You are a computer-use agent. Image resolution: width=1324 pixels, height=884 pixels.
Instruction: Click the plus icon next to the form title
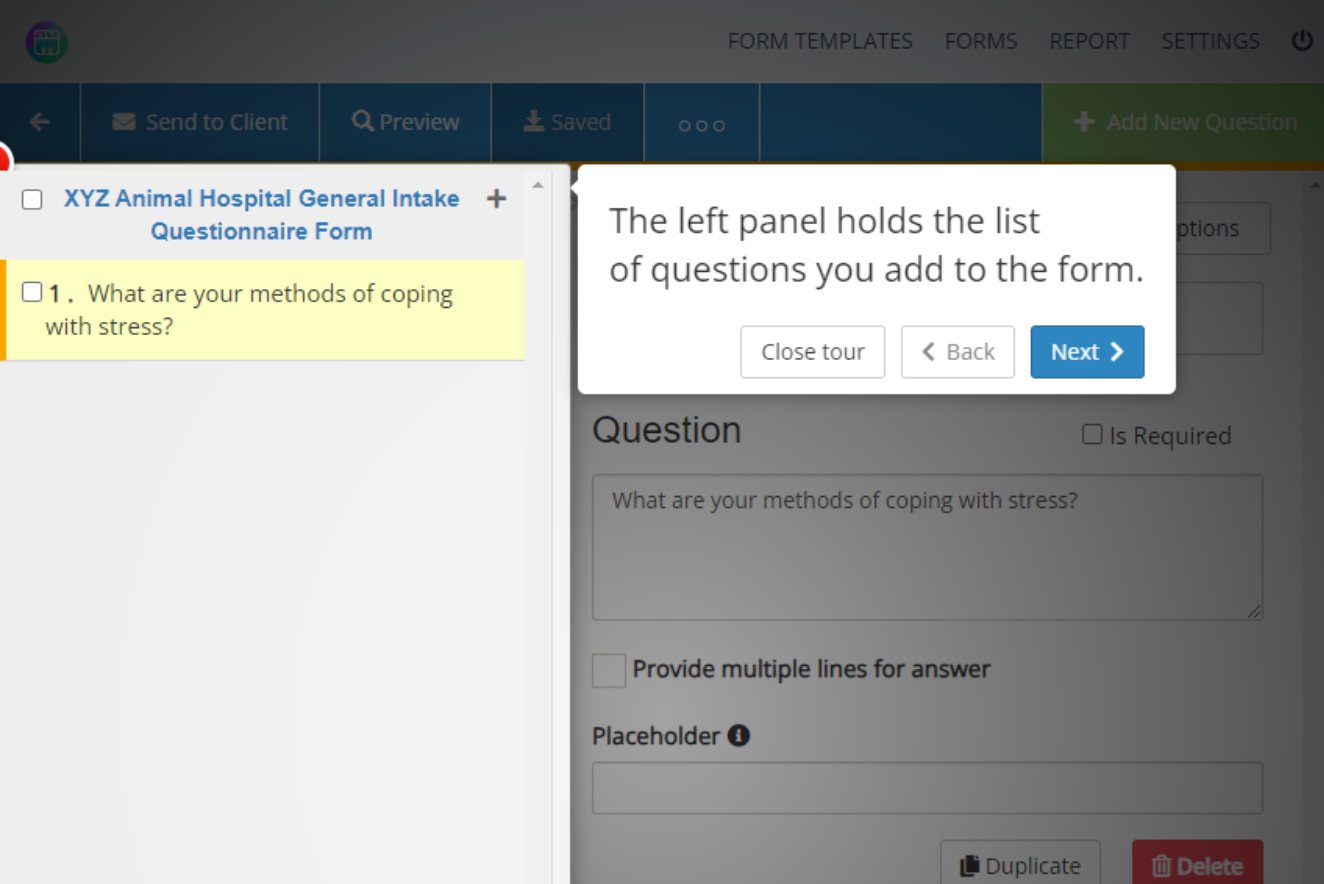pyautogui.click(x=496, y=199)
